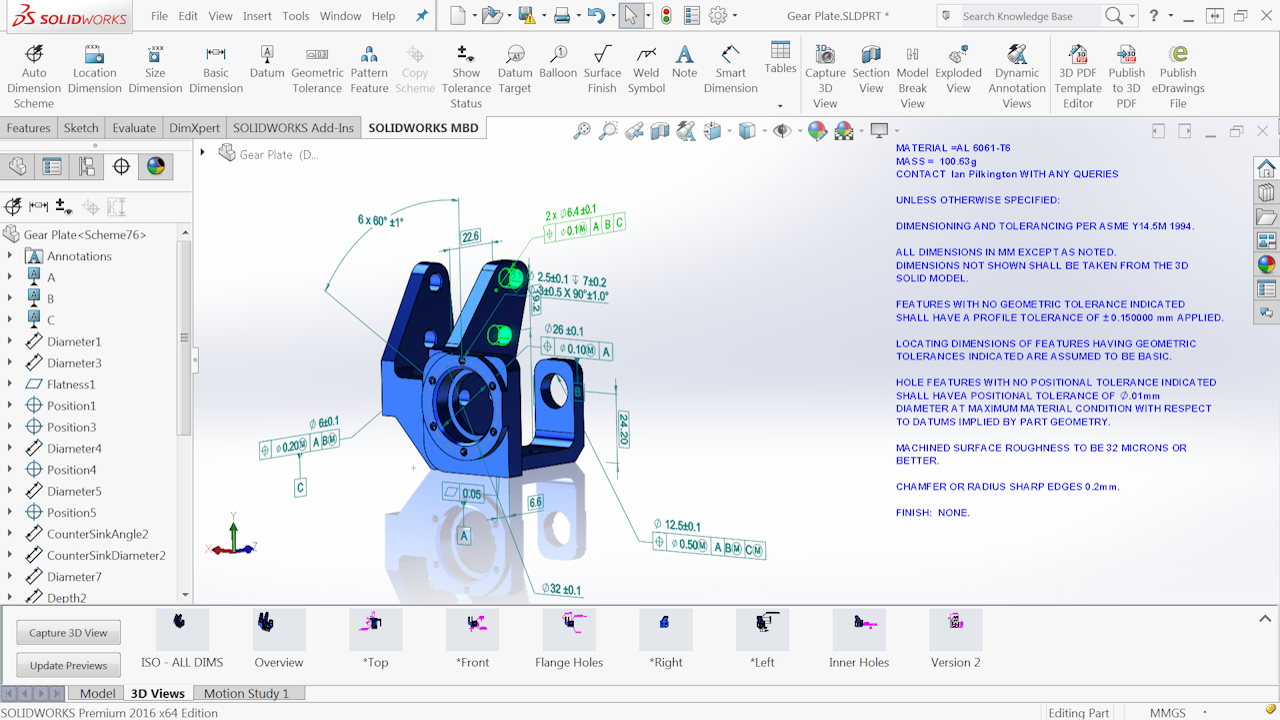Open the DisplayManager color ball tab
The image size is (1280, 720).
(x=155, y=166)
